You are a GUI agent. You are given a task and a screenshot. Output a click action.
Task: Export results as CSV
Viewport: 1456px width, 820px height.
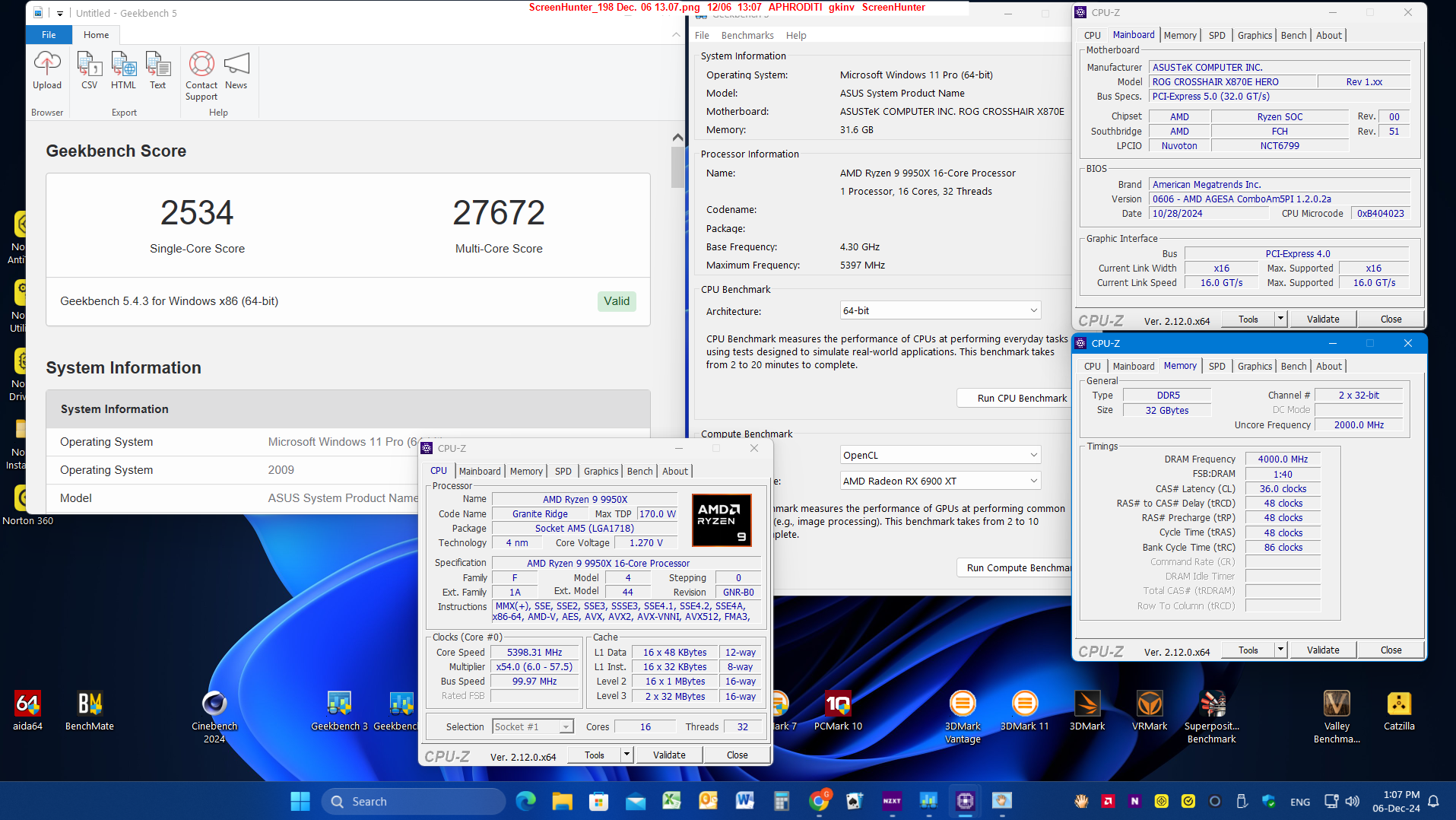tap(89, 71)
